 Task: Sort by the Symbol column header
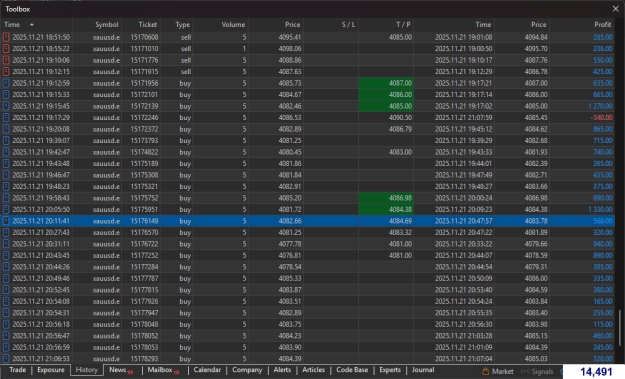coord(106,24)
